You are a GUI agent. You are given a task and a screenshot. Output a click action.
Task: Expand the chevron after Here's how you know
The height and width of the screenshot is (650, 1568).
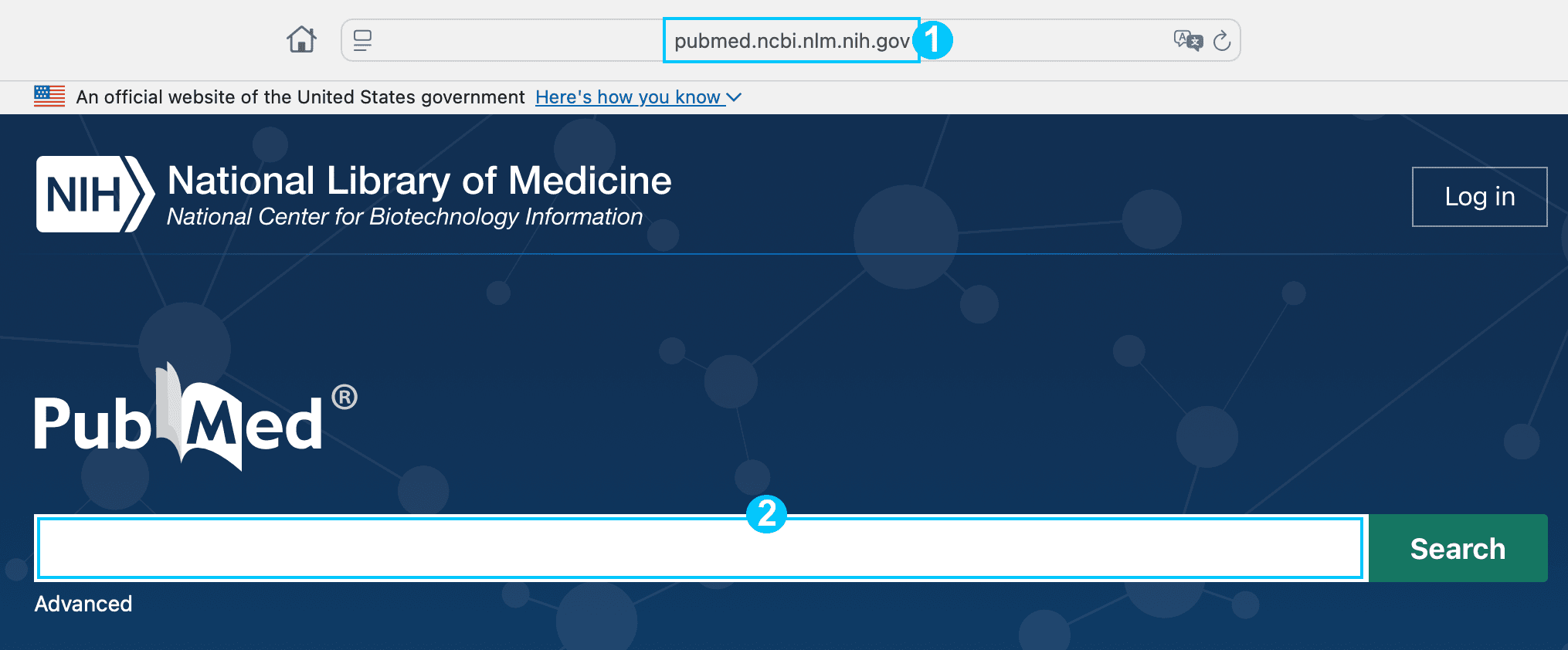734,97
